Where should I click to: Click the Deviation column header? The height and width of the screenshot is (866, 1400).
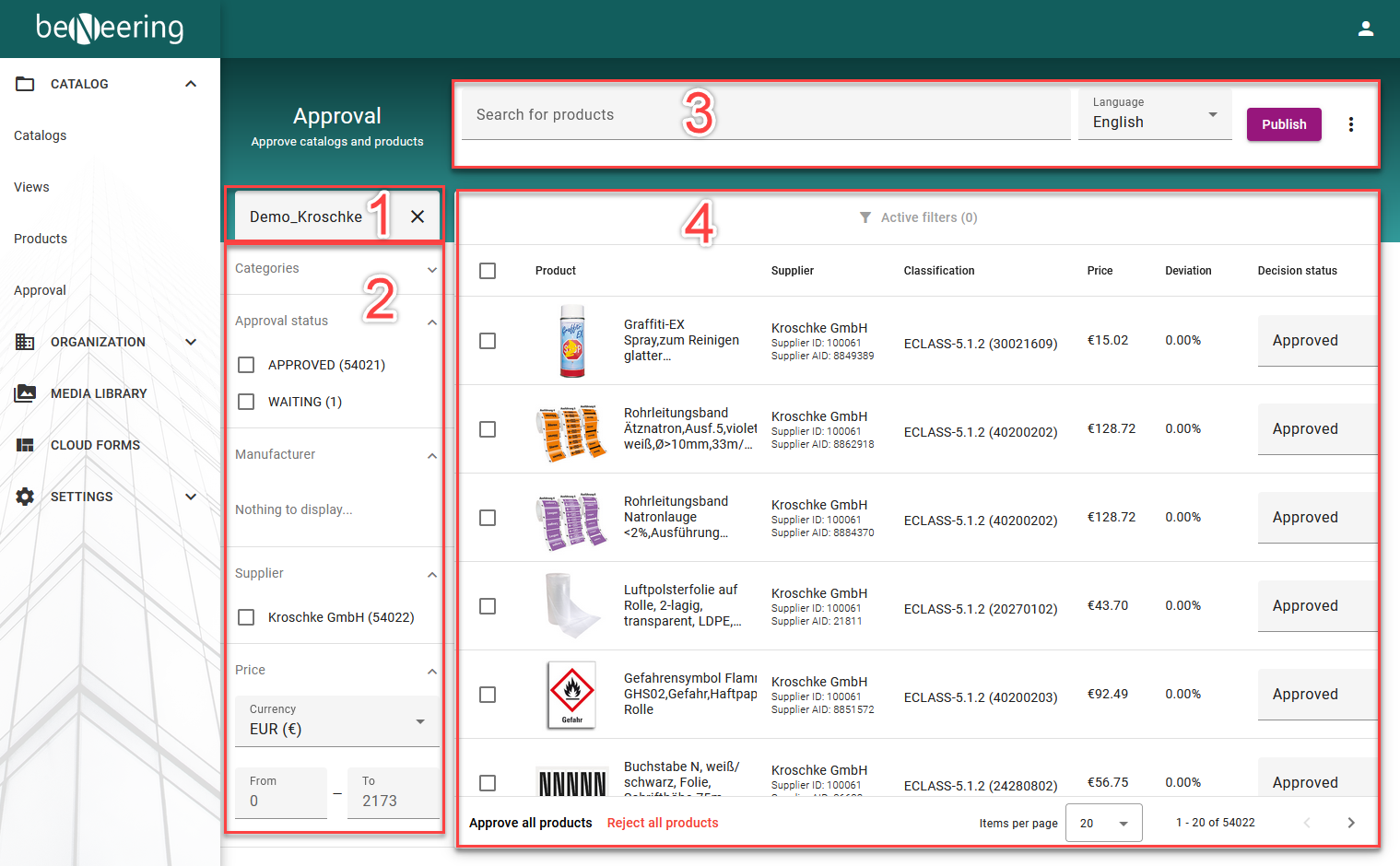(x=1188, y=271)
